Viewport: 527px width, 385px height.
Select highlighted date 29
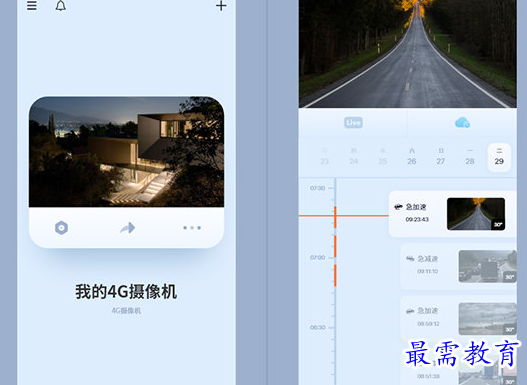point(499,157)
